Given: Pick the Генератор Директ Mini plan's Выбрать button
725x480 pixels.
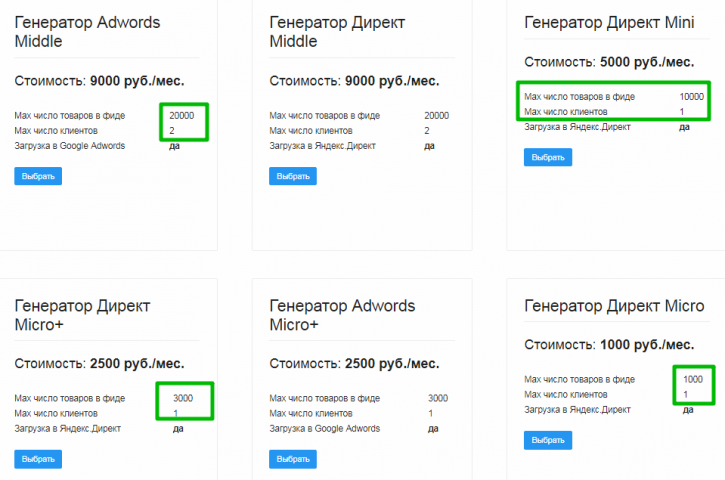Looking at the screenshot, I should tap(548, 157).
